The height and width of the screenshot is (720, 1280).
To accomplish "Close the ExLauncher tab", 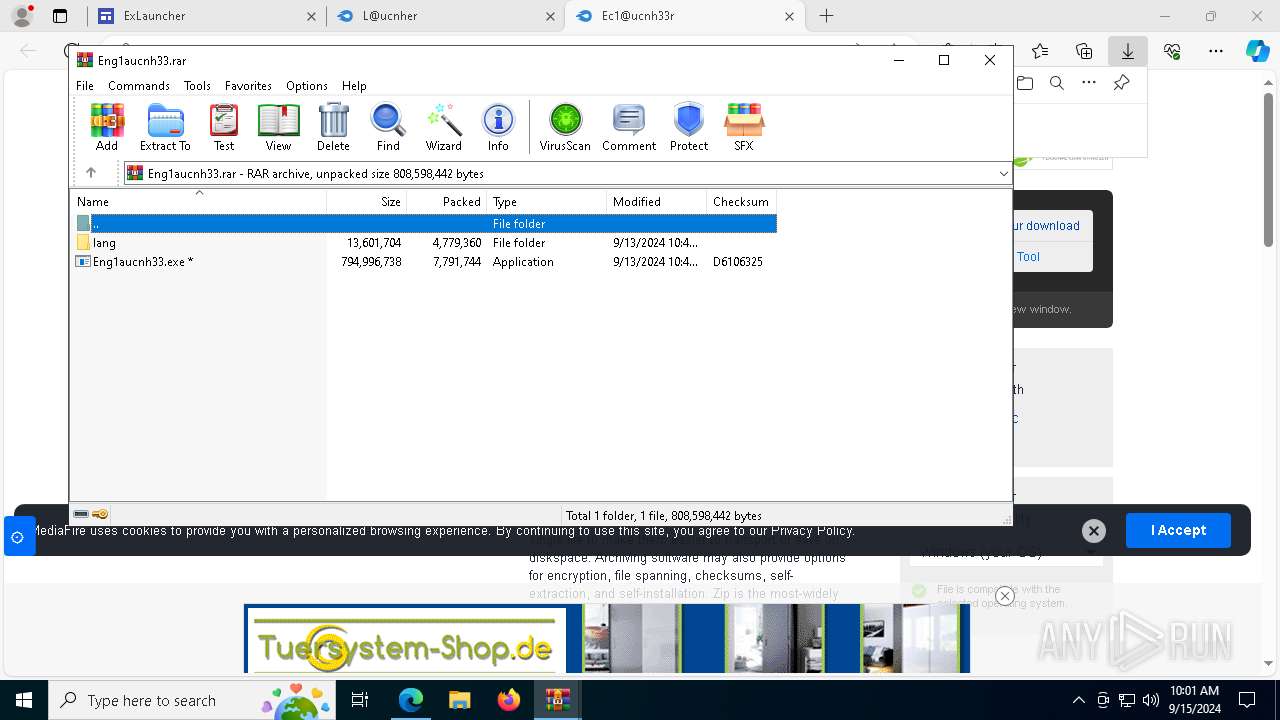I will [x=311, y=16].
